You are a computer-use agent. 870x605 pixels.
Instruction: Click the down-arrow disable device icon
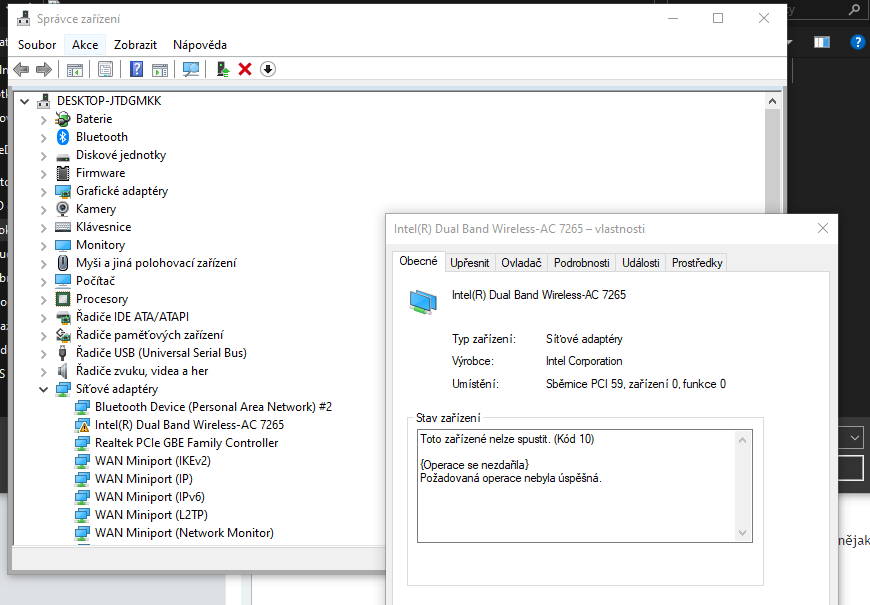click(x=267, y=69)
